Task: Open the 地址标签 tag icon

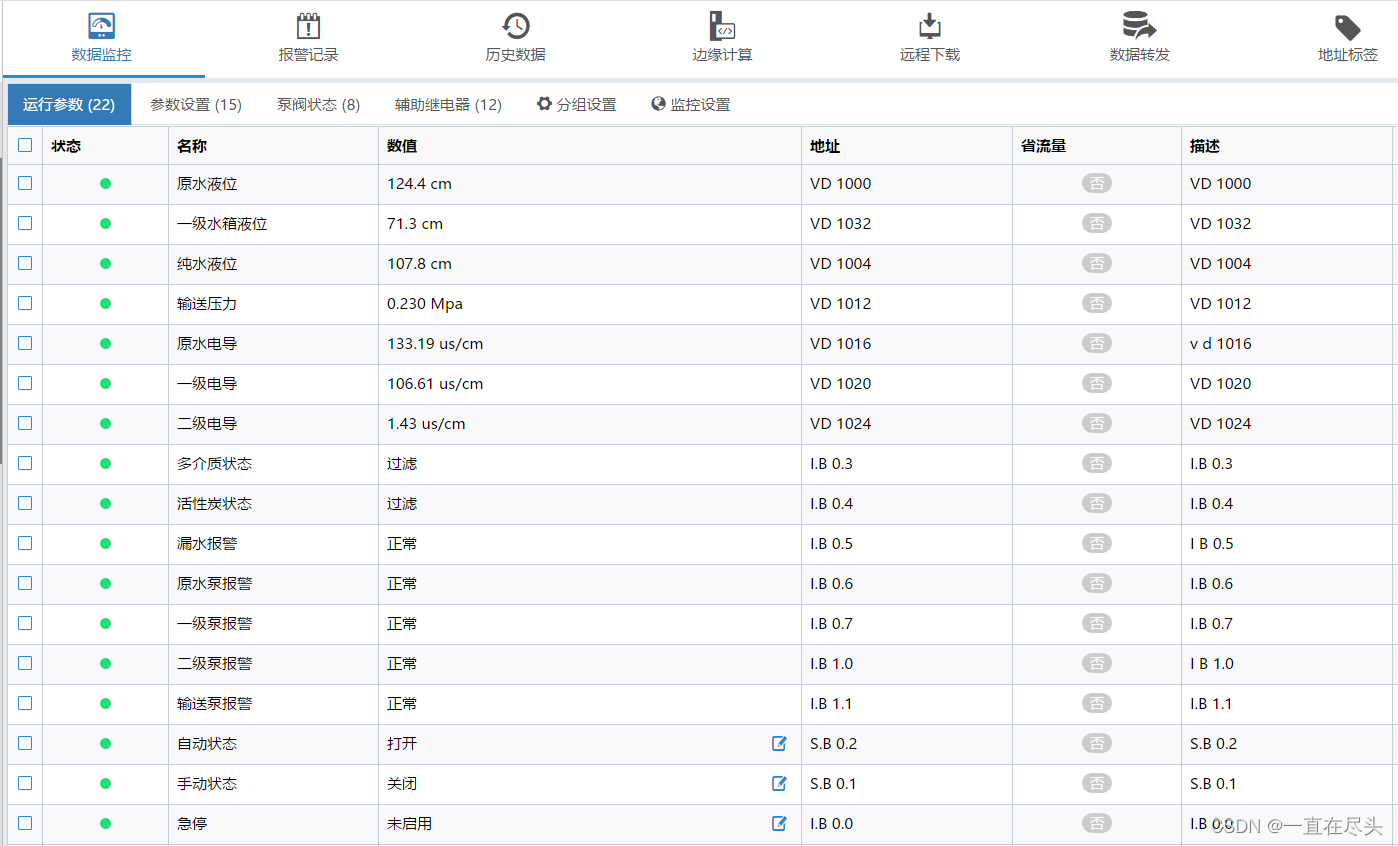Action: (1347, 27)
